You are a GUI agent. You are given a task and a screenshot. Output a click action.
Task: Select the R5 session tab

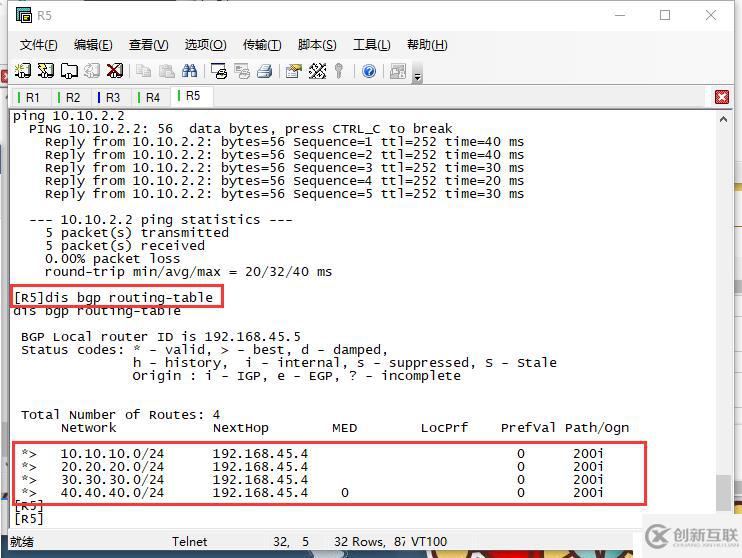(x=191, y=96)
